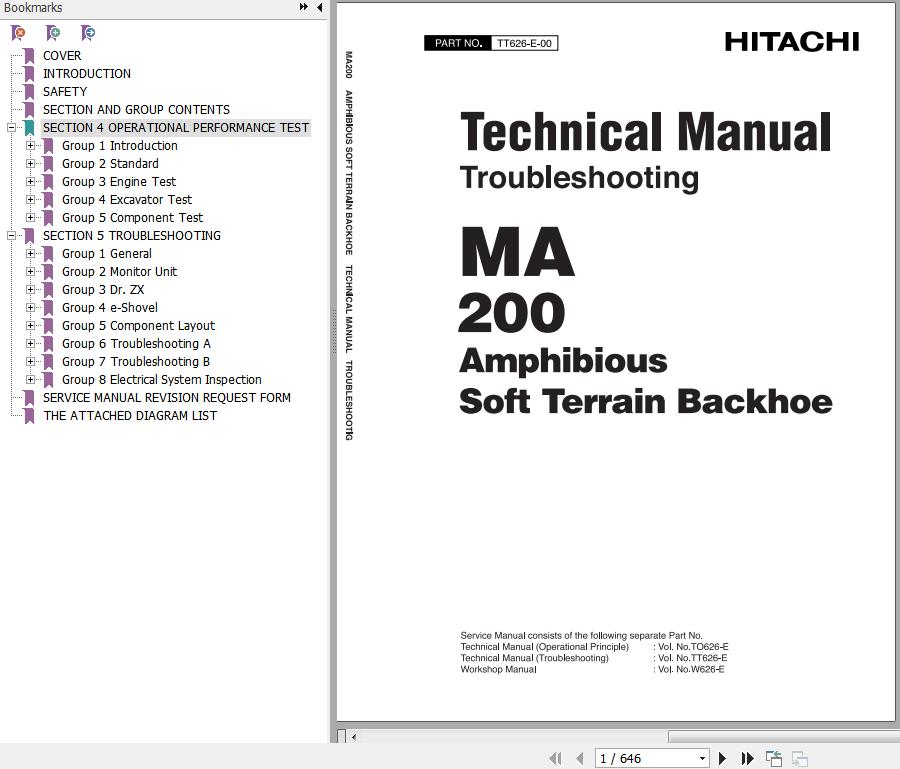Open SERVICE MANUAL REVISION REQUEST FORM bookmark
The width and height of the screenshot is (900, 769).
[166, 398]
